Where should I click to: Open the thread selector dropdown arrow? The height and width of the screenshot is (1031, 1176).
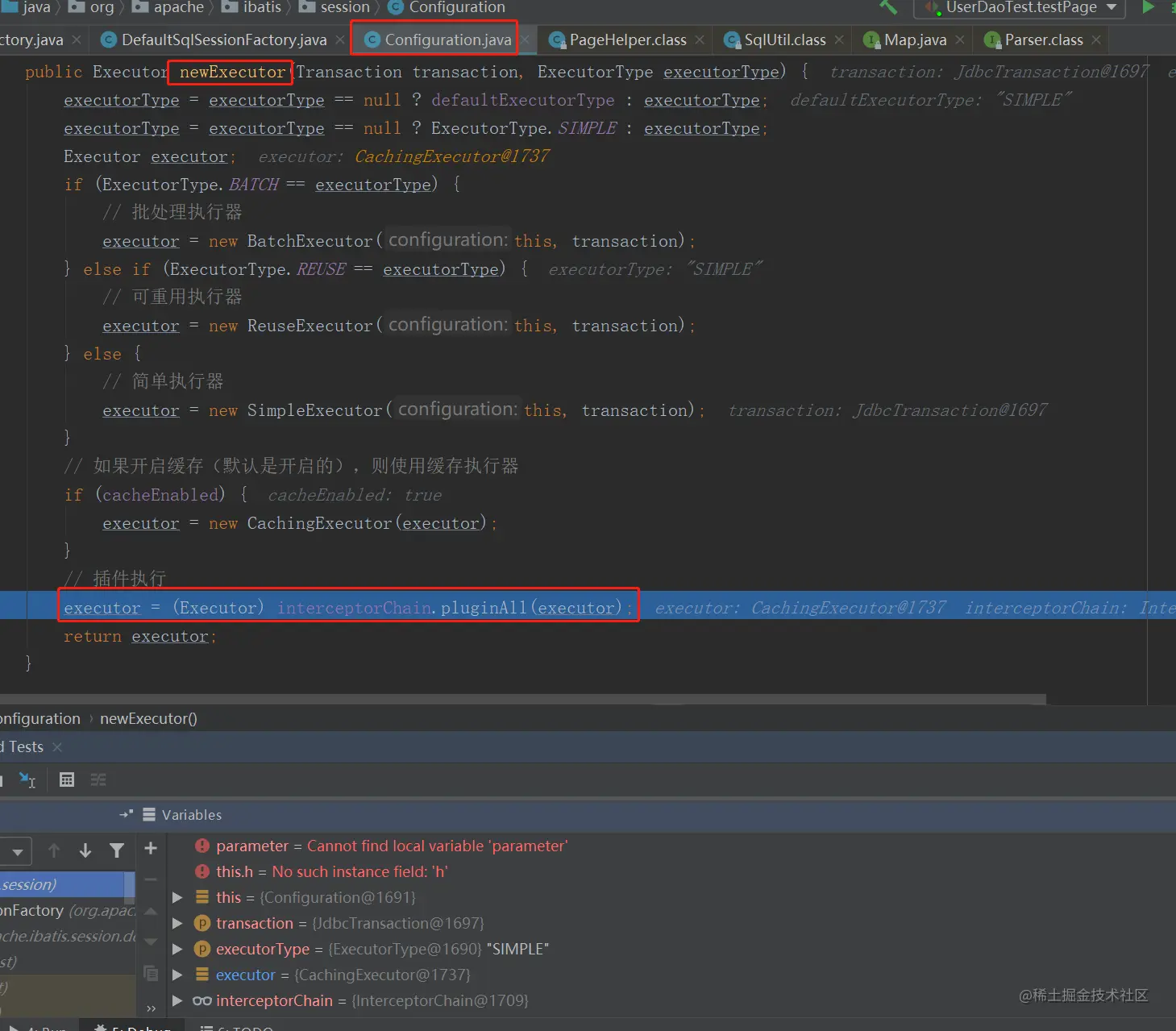click(x=17, y=851)
